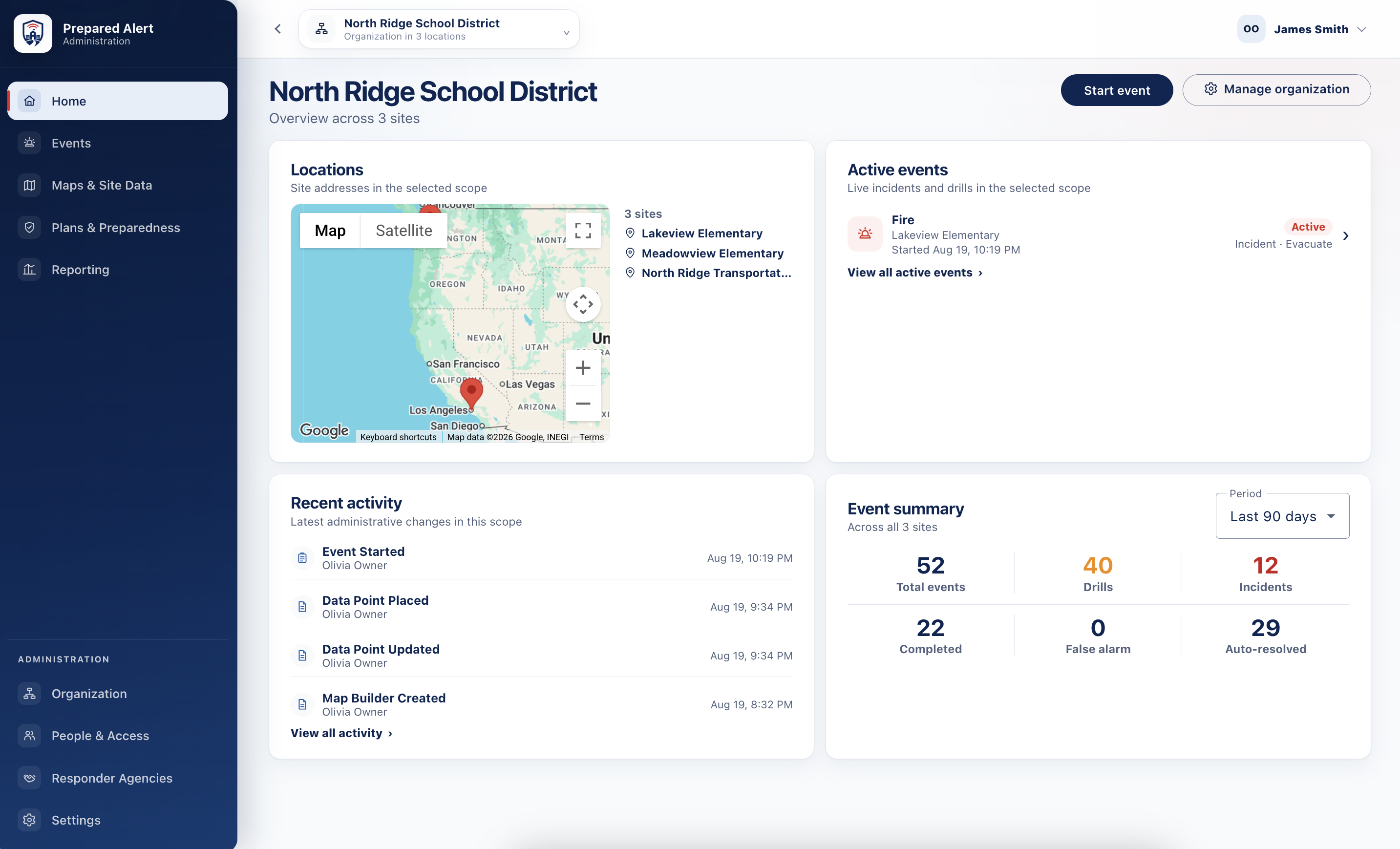Open Plans & Preparedness section

tap(118, 227)
